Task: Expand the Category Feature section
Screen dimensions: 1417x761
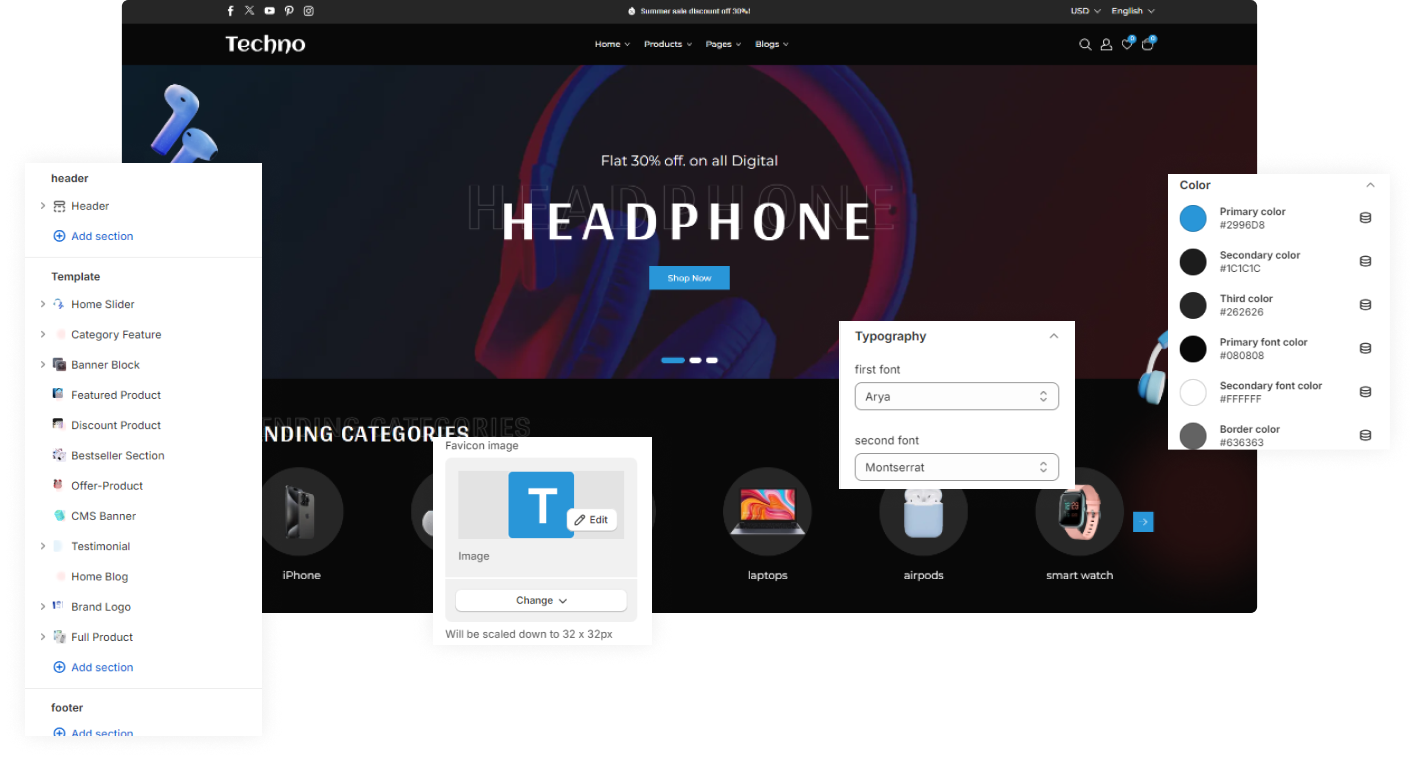Action: [x=43, y=334]
